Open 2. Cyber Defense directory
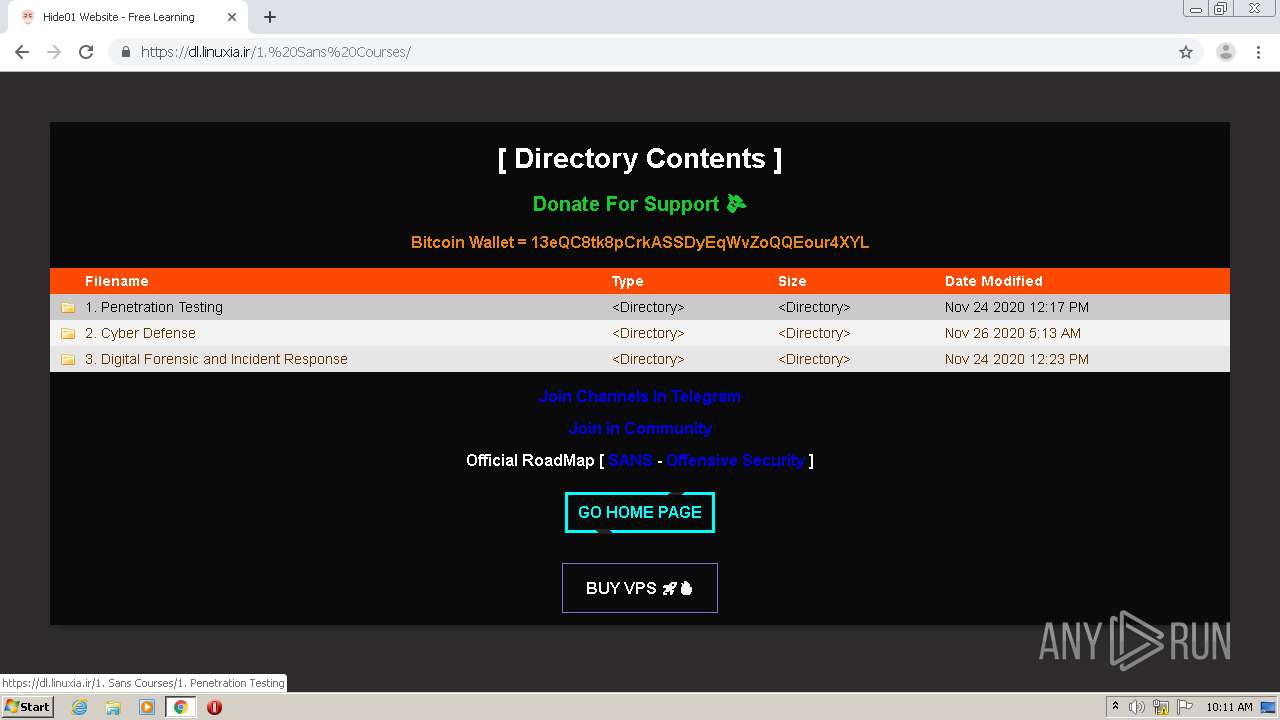This screenshot has width=1280, height=720. [140, 333]
